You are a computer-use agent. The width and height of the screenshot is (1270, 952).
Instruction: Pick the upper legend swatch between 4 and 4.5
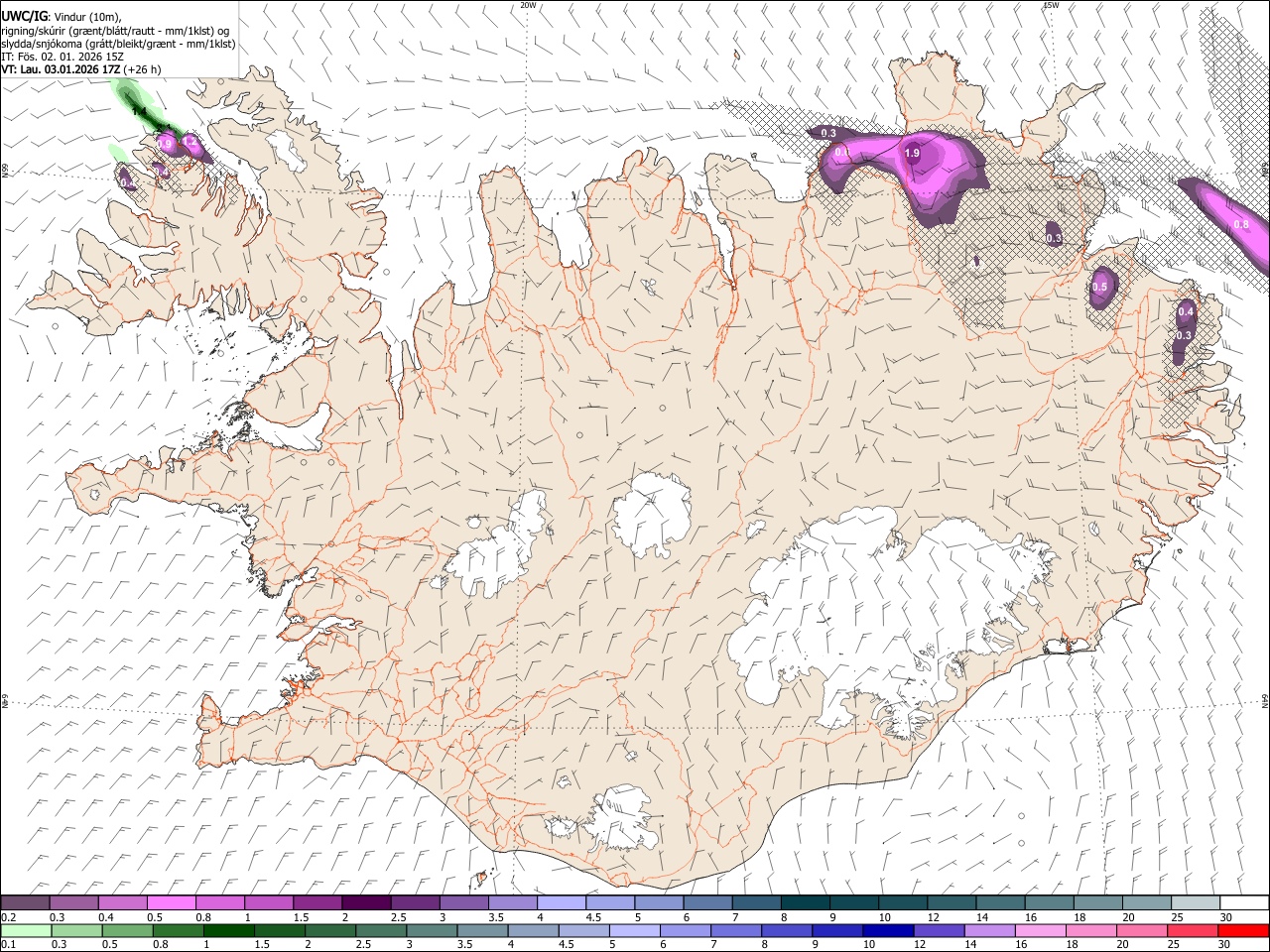562,903
